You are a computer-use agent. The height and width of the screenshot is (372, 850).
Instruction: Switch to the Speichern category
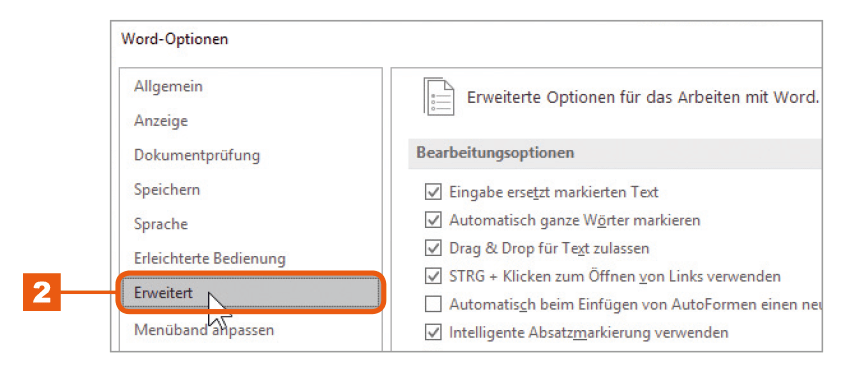pos(167,190)
